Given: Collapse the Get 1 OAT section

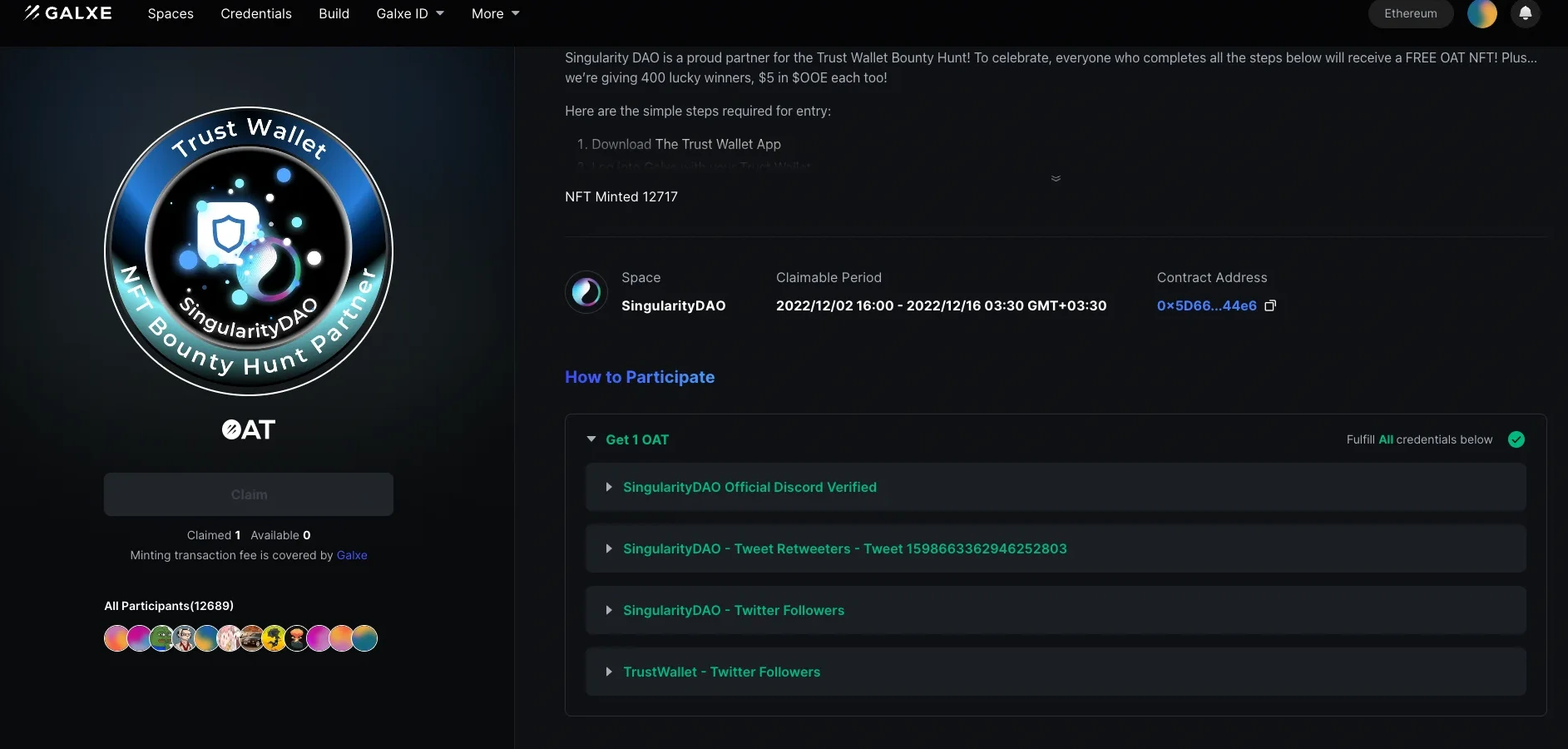Looking at the screenshot, I should point(591,439).
